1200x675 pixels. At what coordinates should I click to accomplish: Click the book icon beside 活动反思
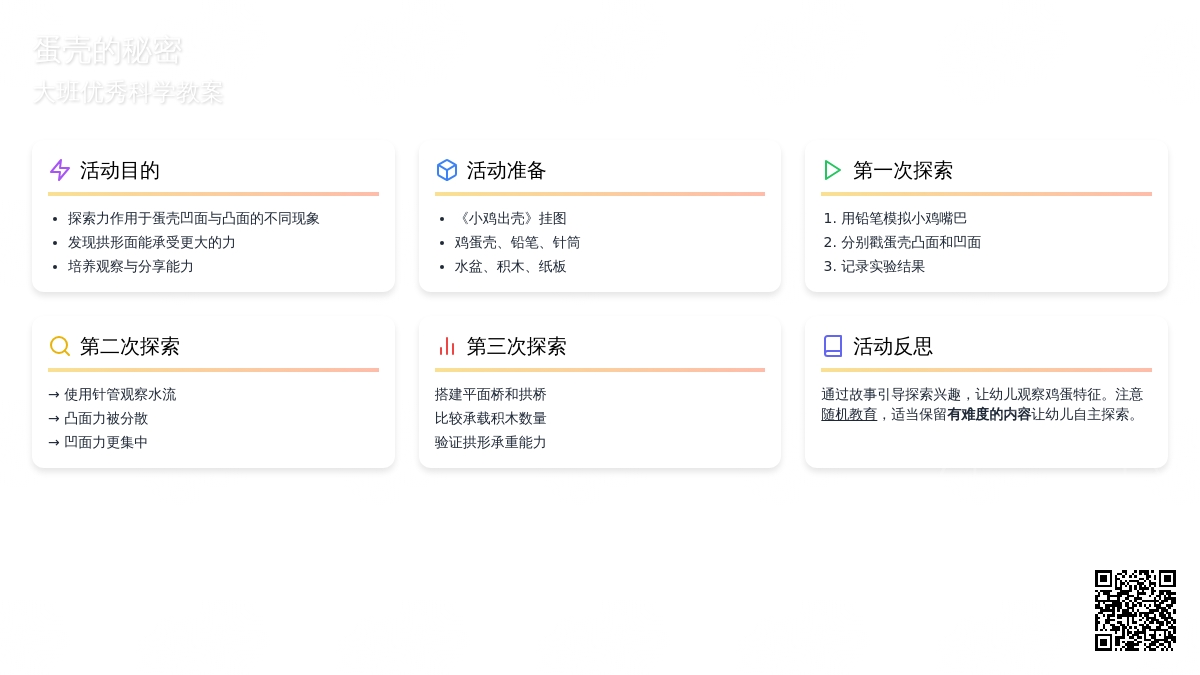(x=833, y=346)
